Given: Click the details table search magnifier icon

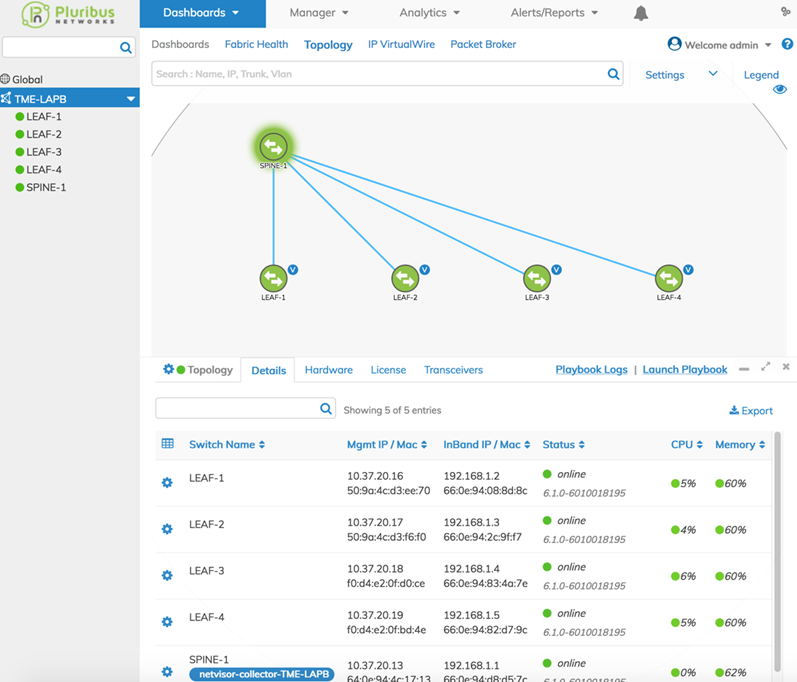Looking at the screenshot, I should [x=326, y=409].
